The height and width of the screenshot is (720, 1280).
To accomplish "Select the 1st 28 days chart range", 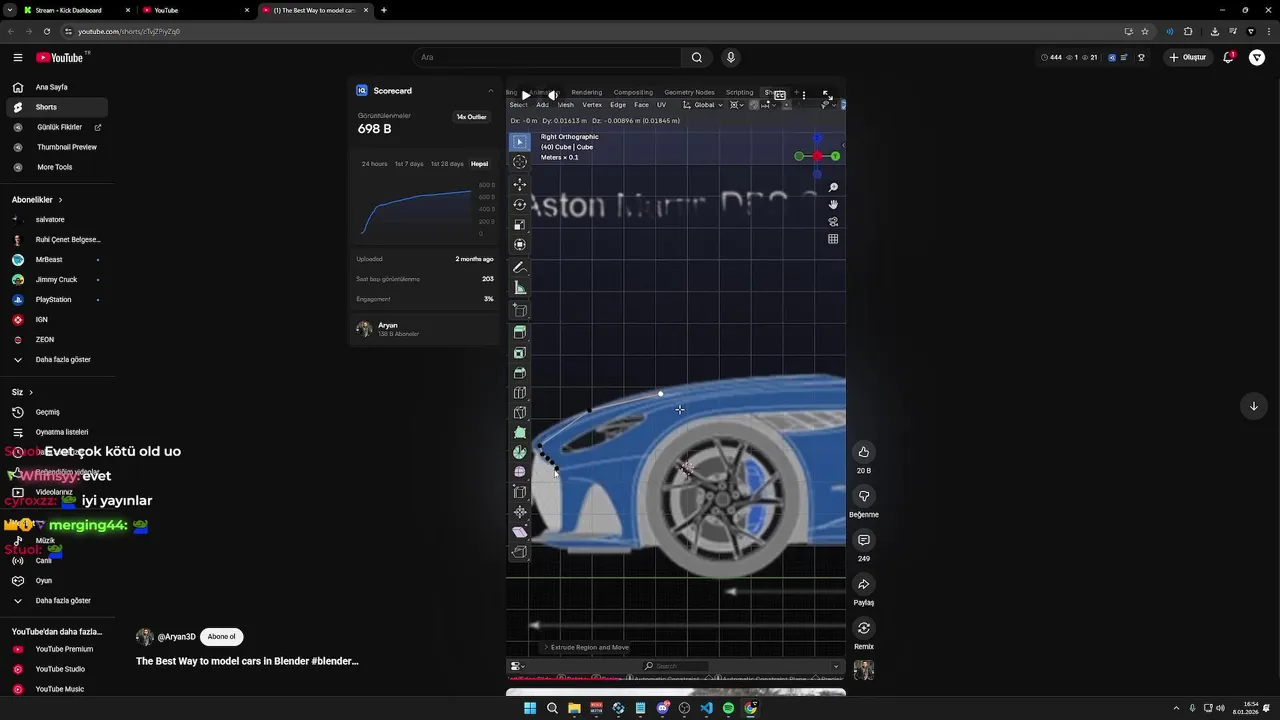I will [447, 164].
